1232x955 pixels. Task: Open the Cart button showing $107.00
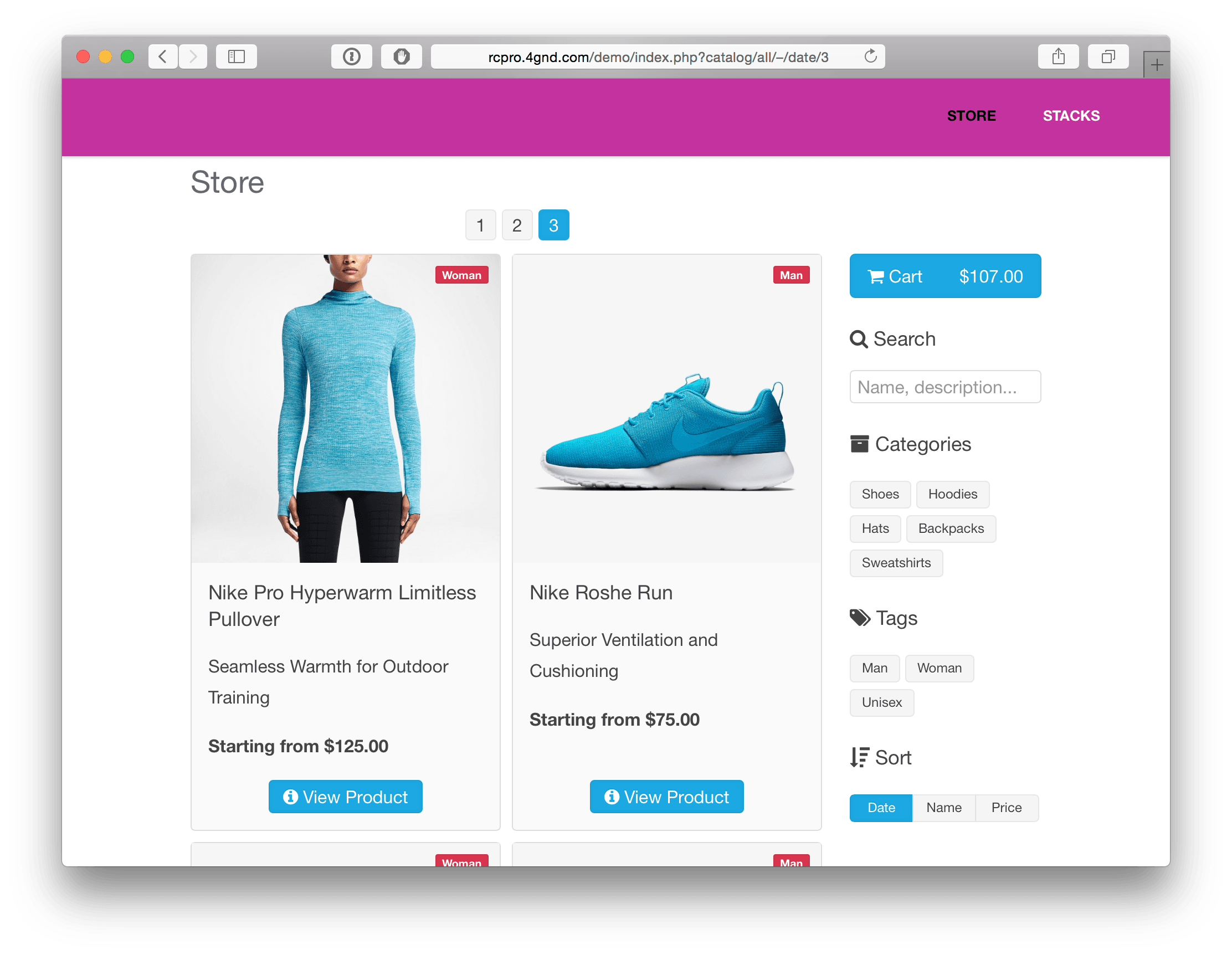point(945,276)
